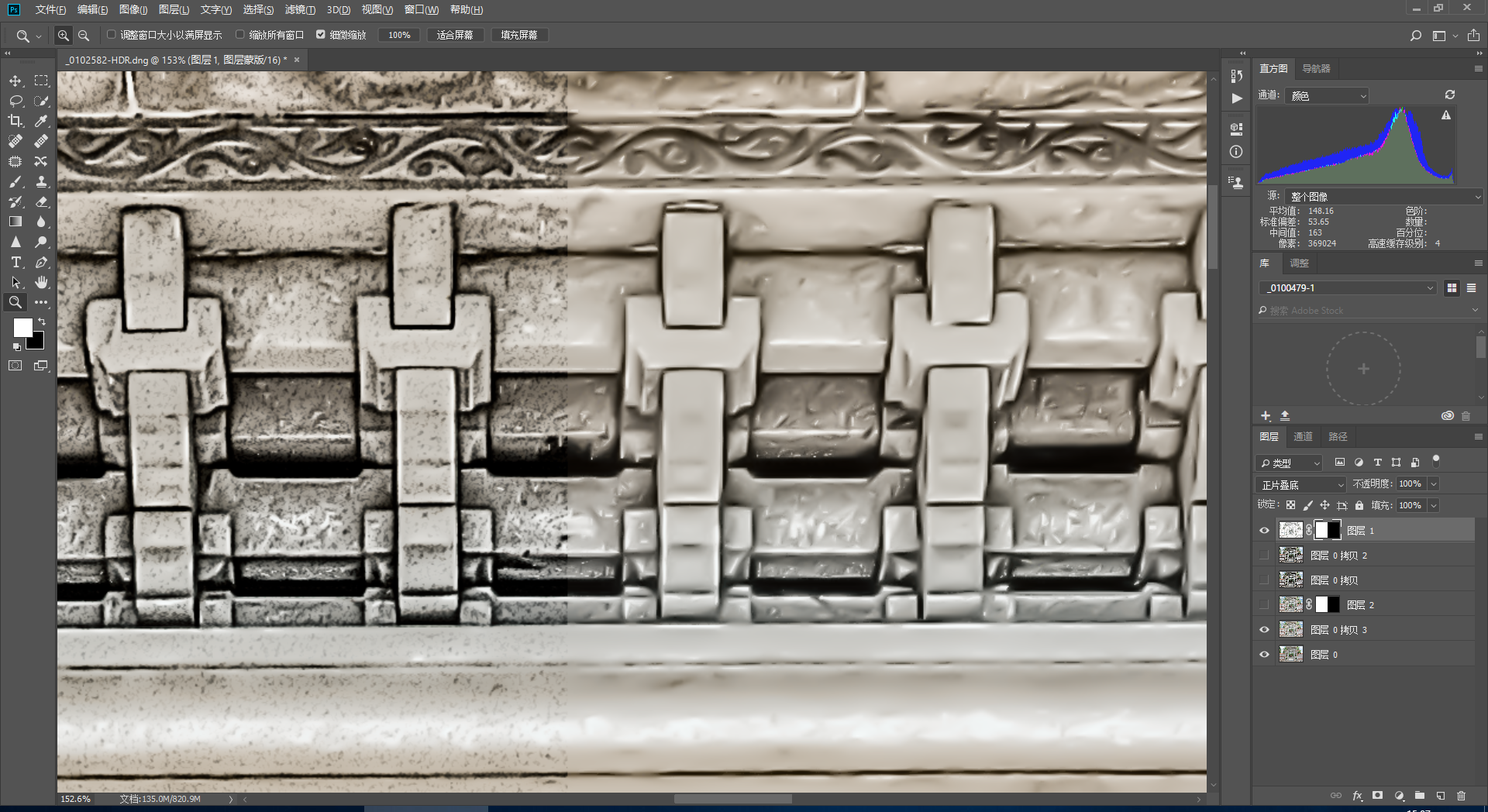Refresh the histogram with the circular arrows icon
This screenshot has height=812, width=1488.
[x=1449, y=95]
